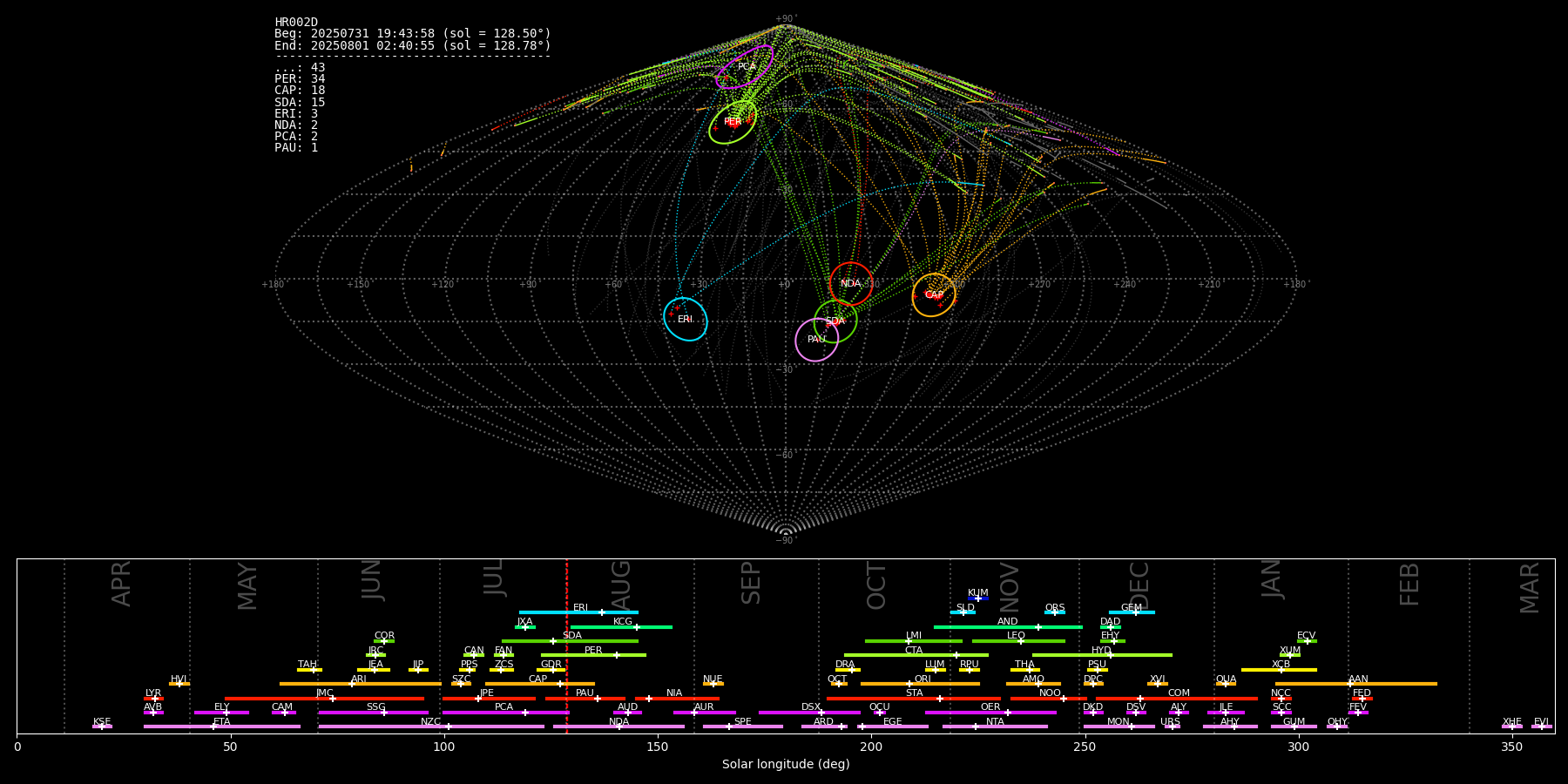Click the End: 20250801 02:40:55 timestamp line
Viewport: 1568px width, 784px height.
point(413,45)
